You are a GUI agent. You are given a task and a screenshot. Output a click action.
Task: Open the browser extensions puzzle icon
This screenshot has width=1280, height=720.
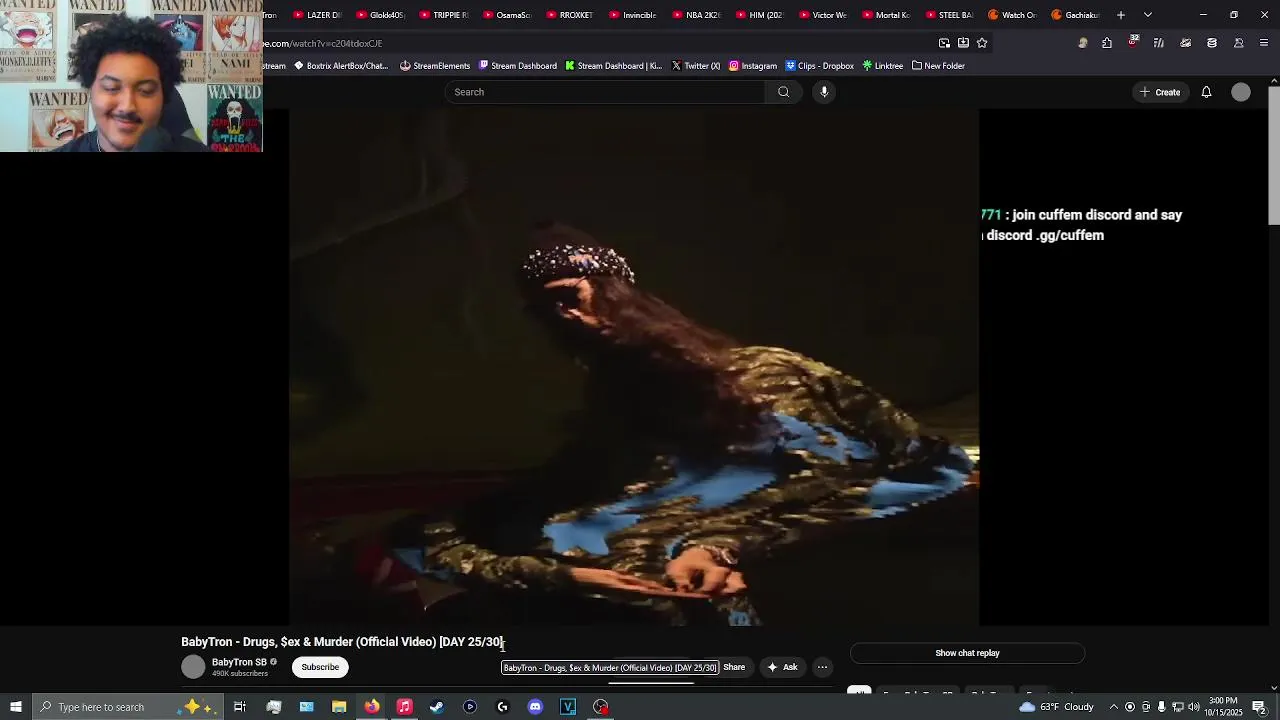pyautogui.click(x=1107, y=43)
